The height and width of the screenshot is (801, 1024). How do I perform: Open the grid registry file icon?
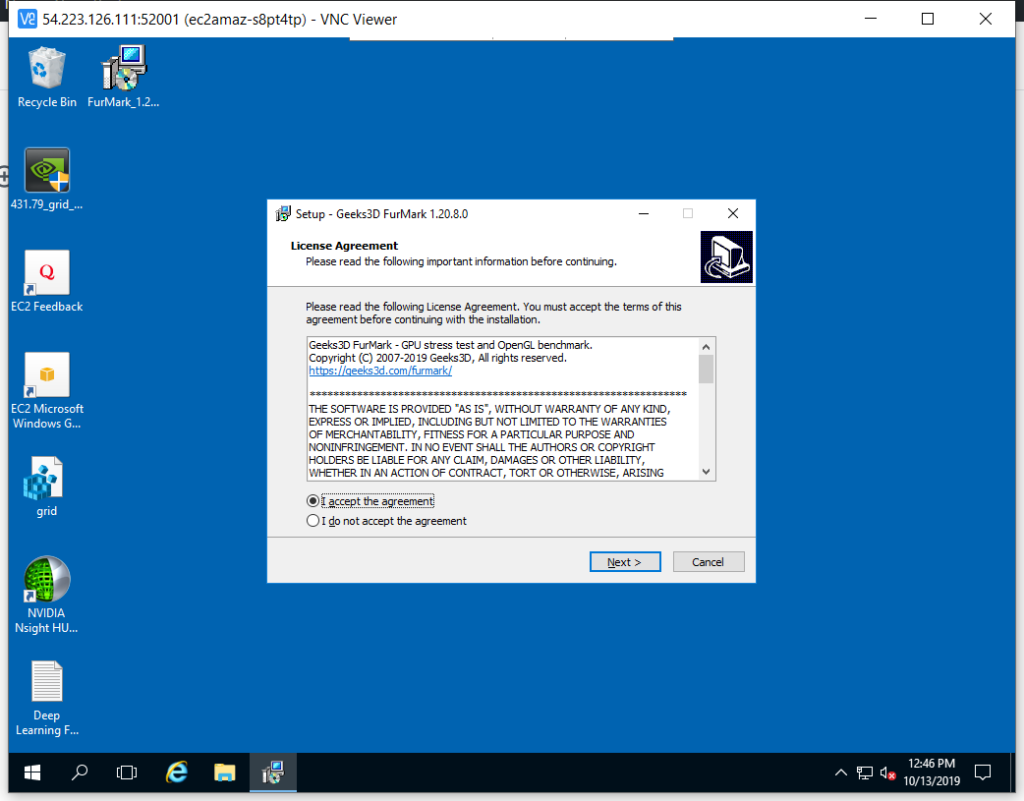[47, 478]
